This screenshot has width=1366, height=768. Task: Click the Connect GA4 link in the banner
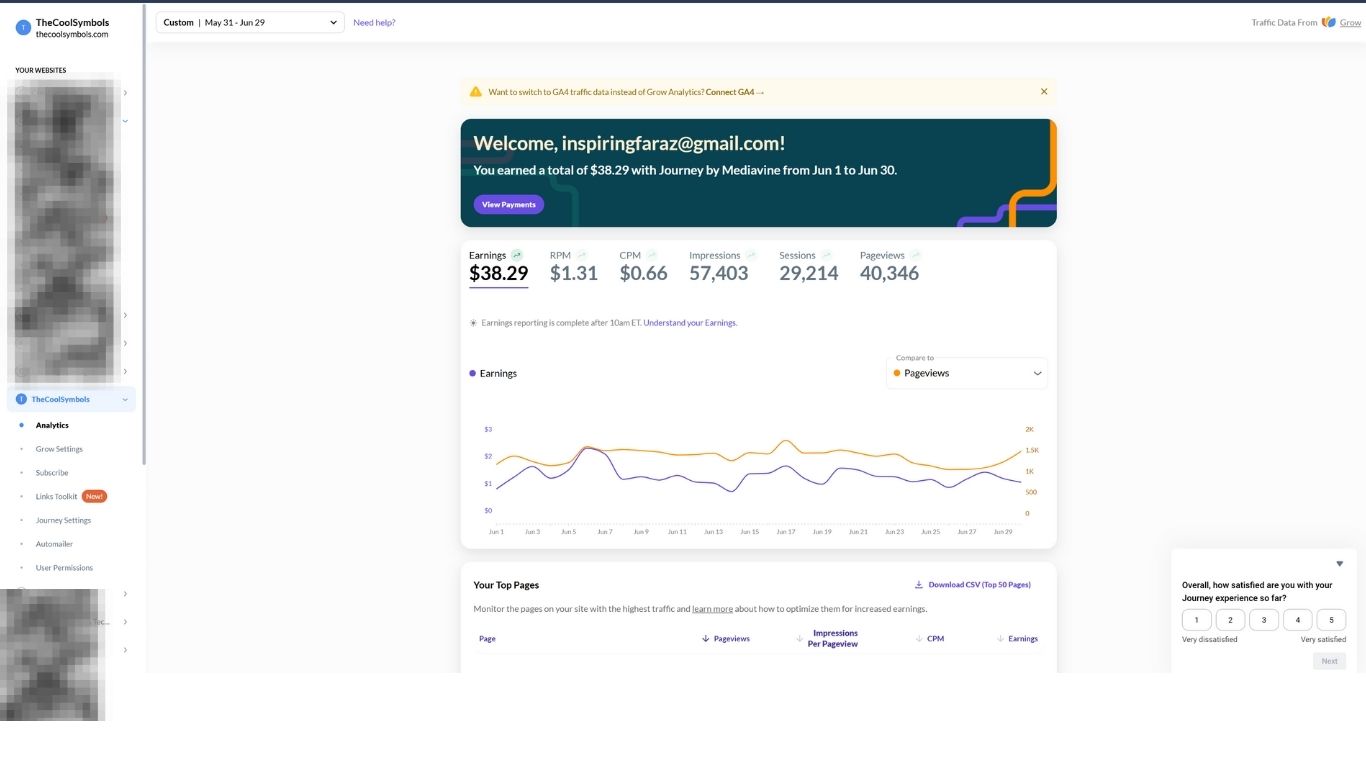735,92
